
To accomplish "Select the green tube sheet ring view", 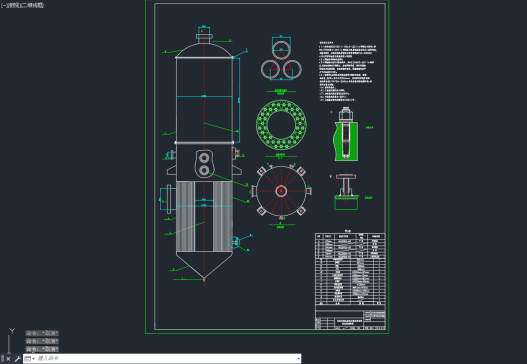I will point(281,125).
